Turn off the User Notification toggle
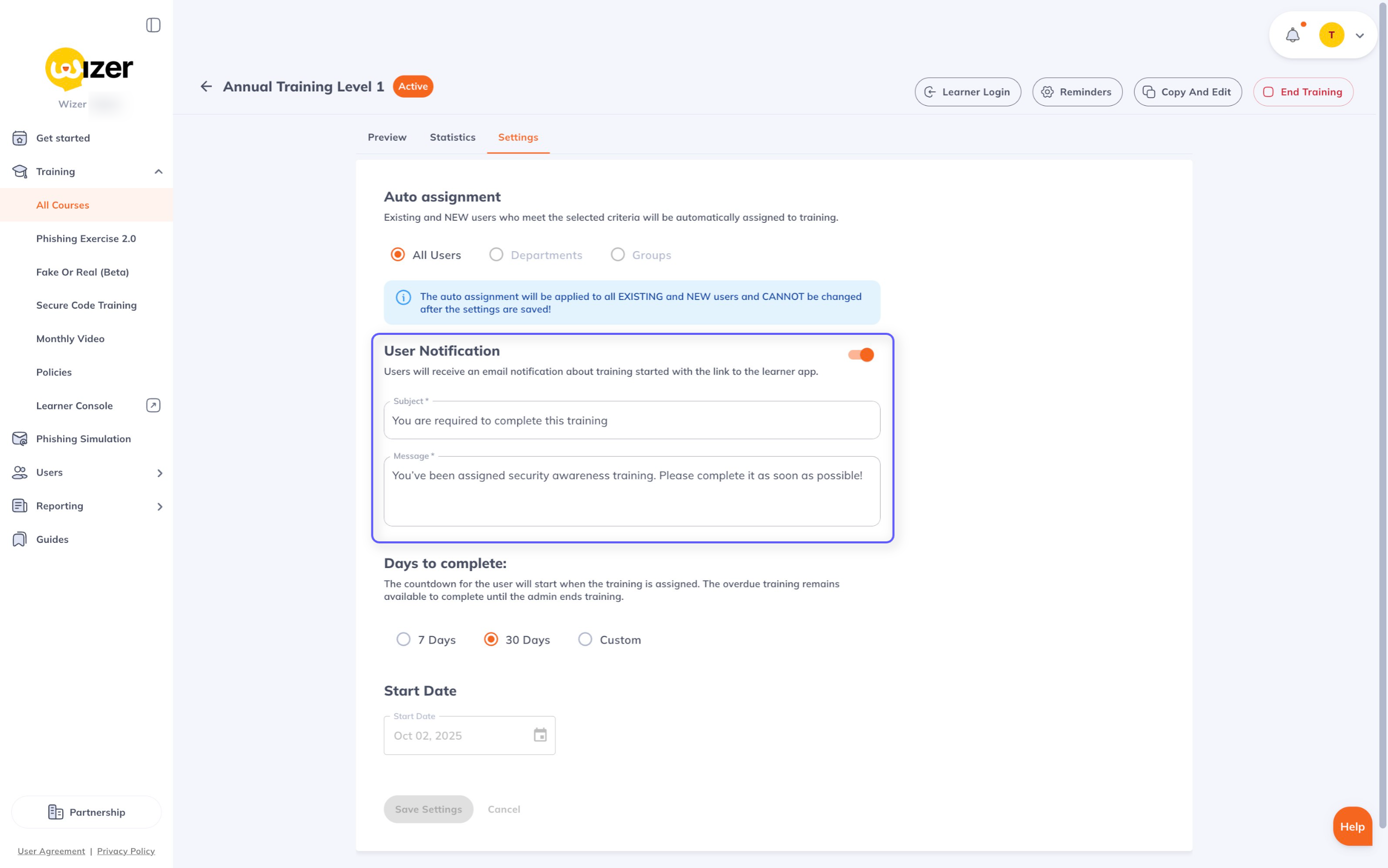1388x868 pixels. pos(861,355)
